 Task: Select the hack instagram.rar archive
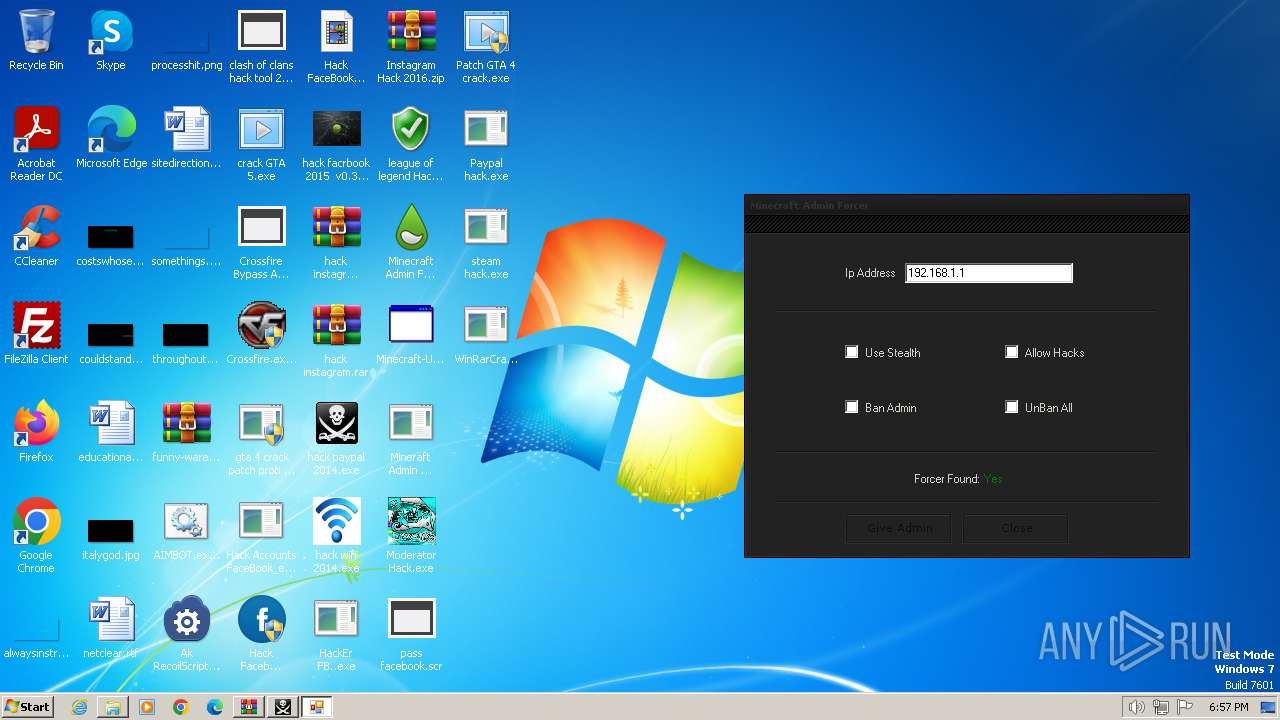[336, 340]
